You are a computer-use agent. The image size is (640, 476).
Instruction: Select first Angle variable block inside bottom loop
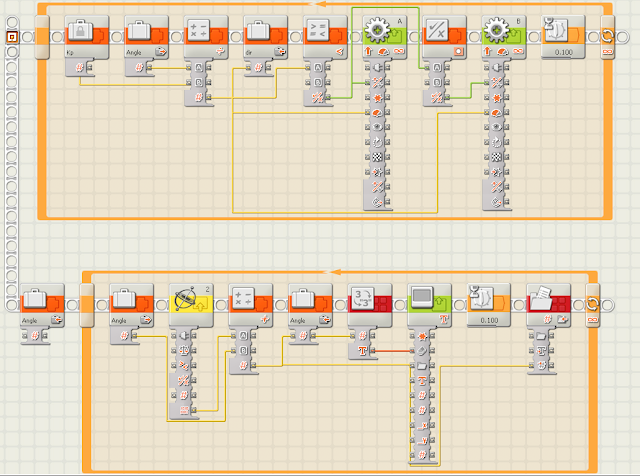132,306
